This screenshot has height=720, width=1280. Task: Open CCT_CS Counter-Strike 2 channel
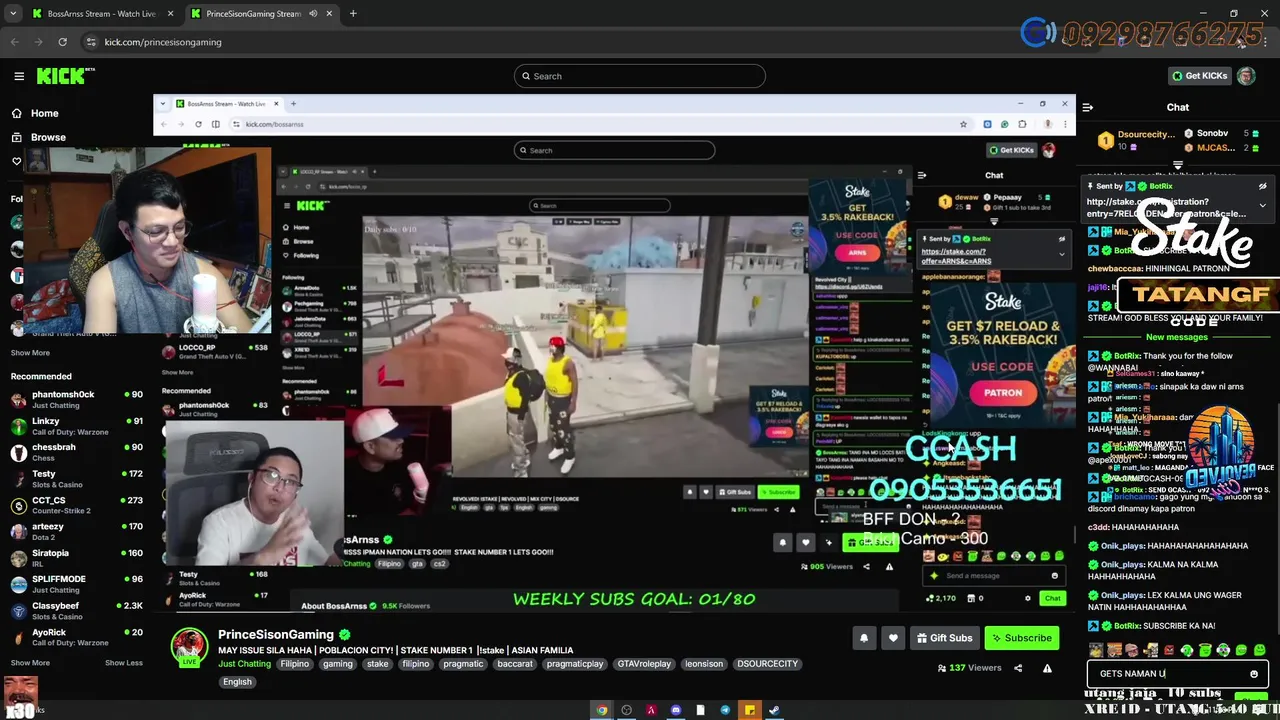click(77, 505)
